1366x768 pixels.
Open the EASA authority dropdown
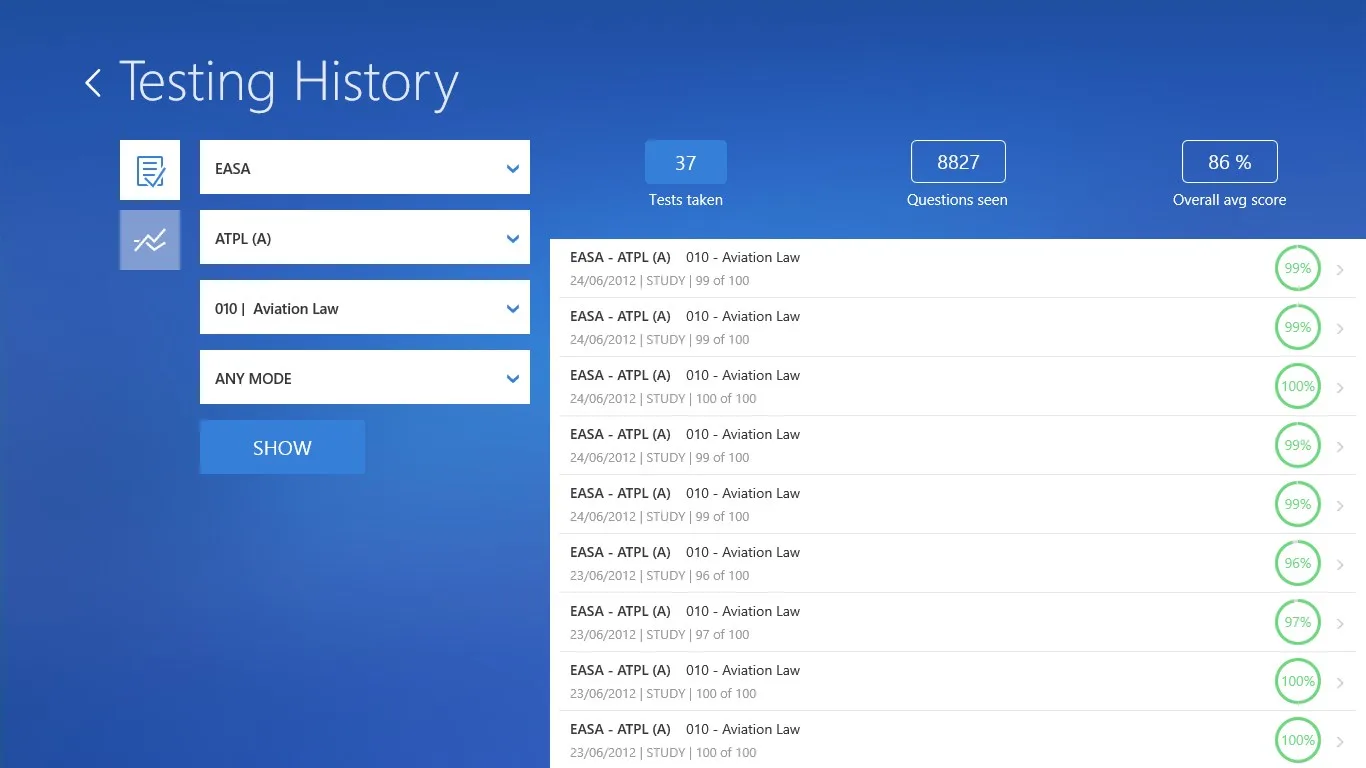coord(365,167)
